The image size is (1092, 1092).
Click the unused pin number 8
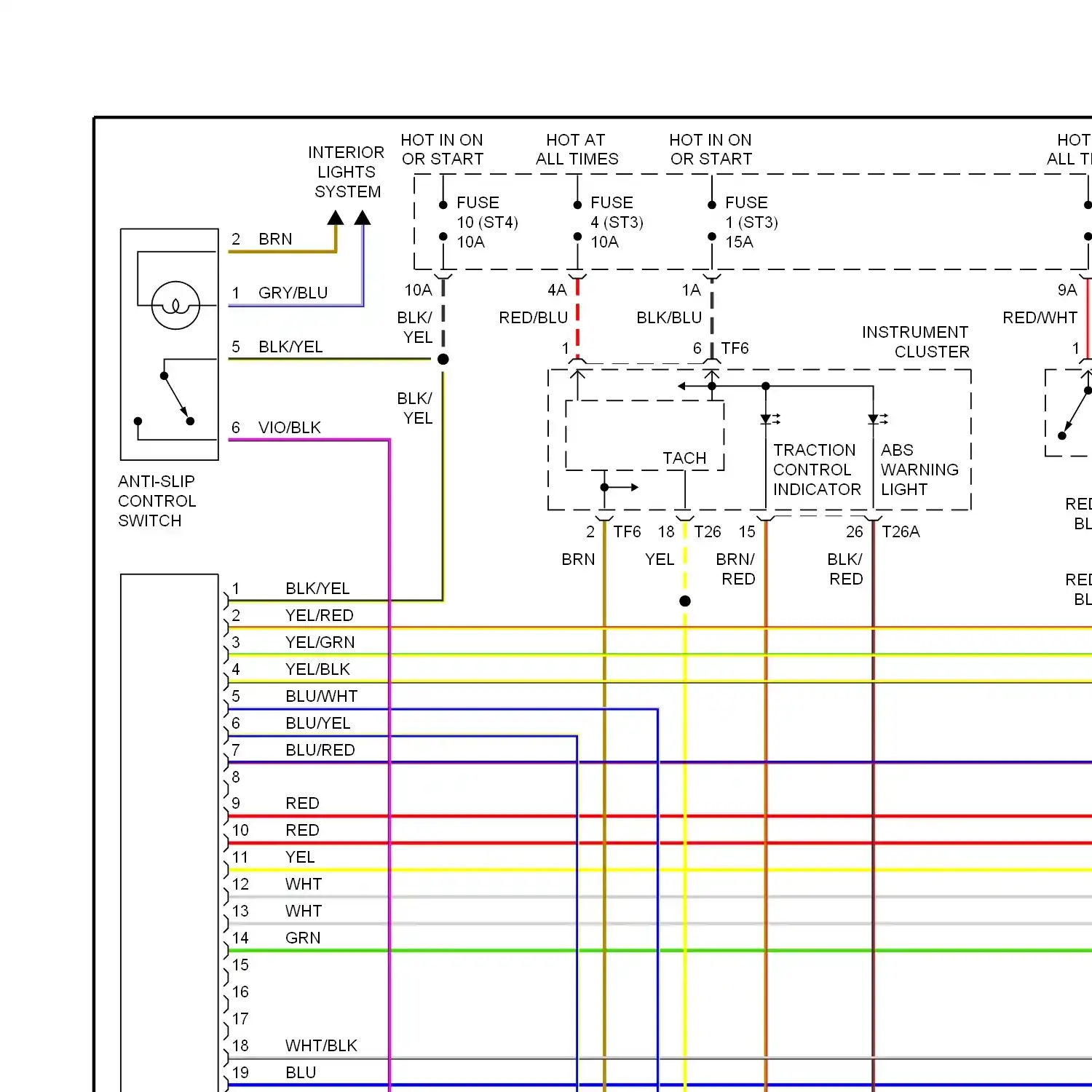tap(236, 777)
